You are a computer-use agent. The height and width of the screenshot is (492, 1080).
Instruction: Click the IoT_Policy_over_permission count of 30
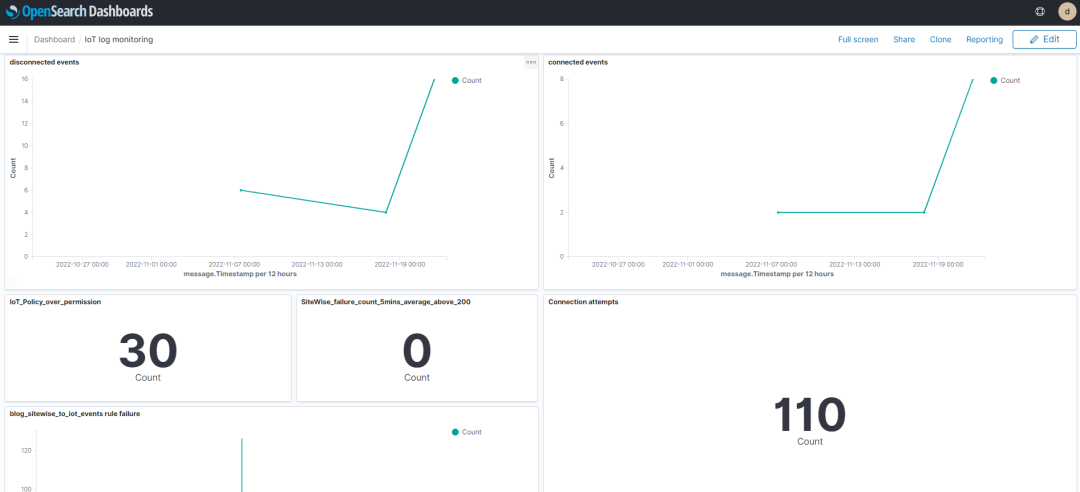pos(148,352)
